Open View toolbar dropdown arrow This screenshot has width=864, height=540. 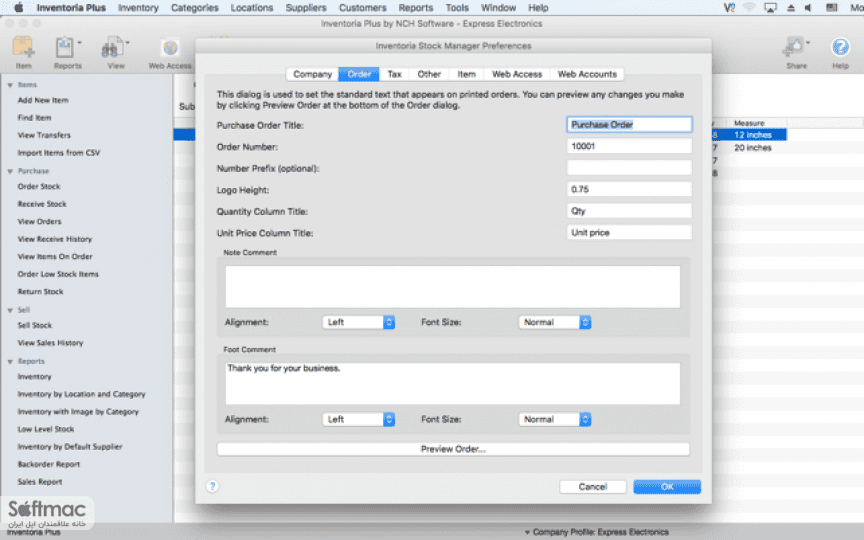(x=127, y=42)
